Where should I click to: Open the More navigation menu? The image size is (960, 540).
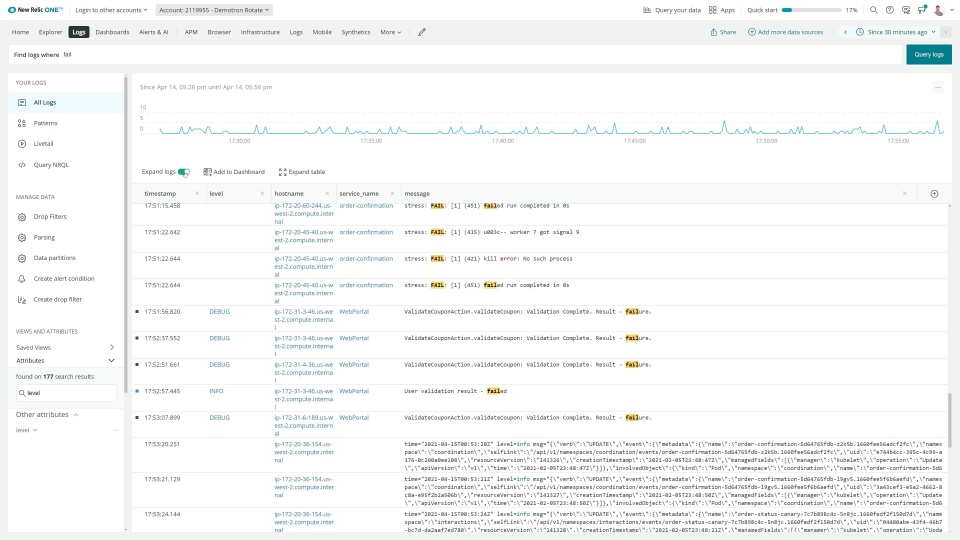391,32
